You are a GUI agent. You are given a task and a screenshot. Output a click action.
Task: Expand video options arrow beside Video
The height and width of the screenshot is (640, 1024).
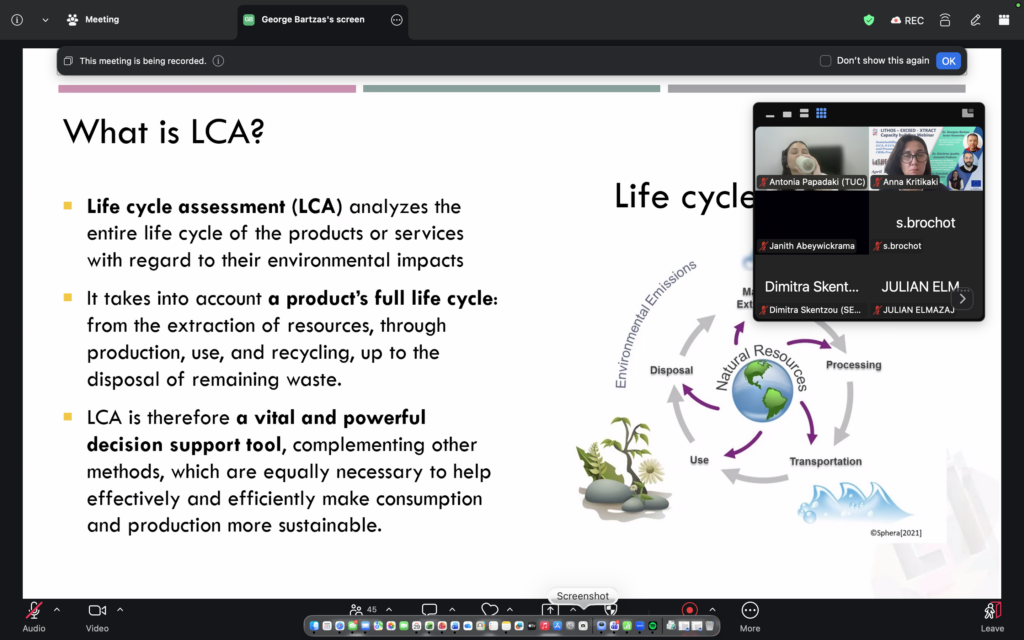click(x=120, y=610)
